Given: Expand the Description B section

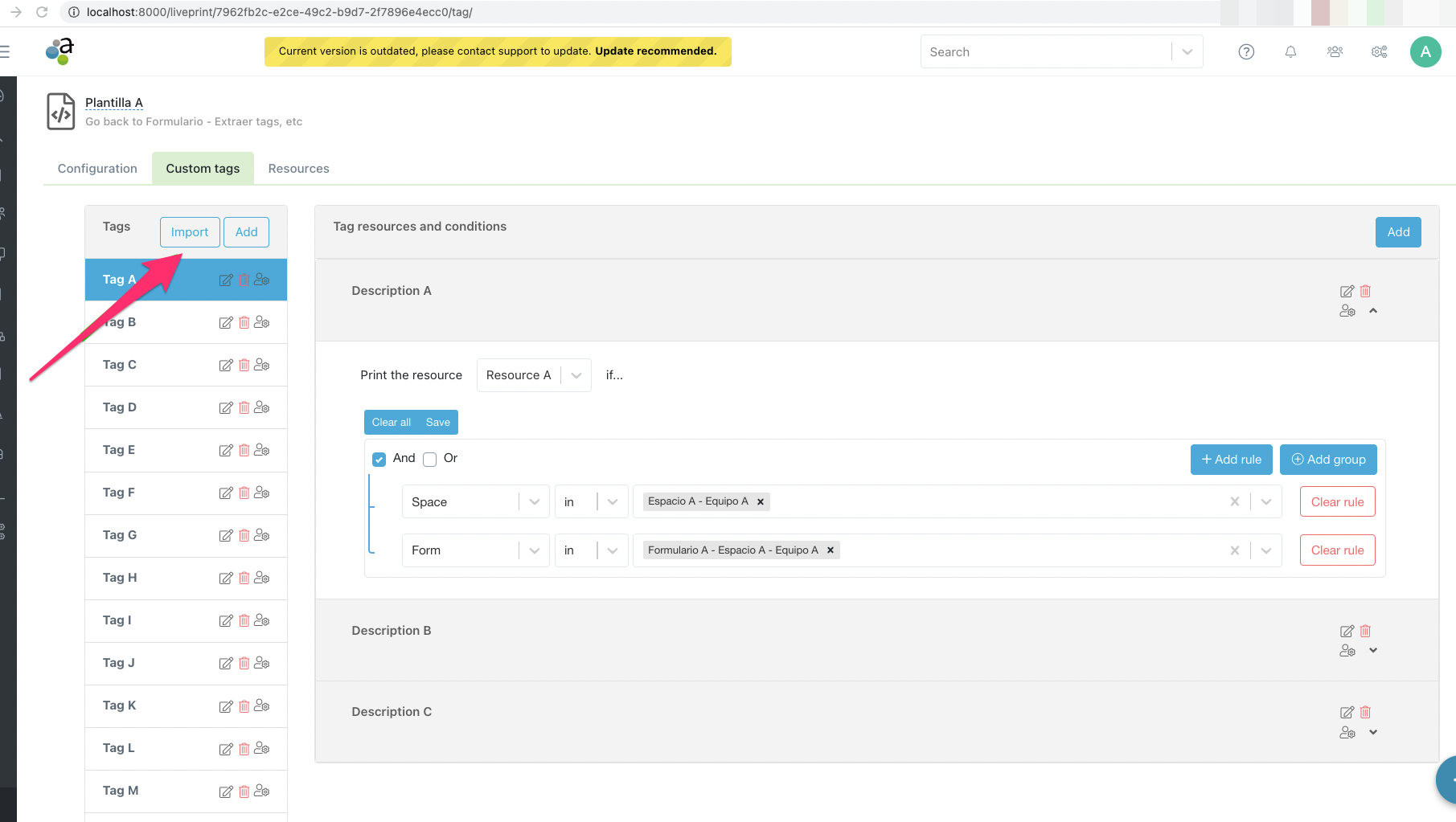Looking at the screenshot, I should coord(1373,651).
